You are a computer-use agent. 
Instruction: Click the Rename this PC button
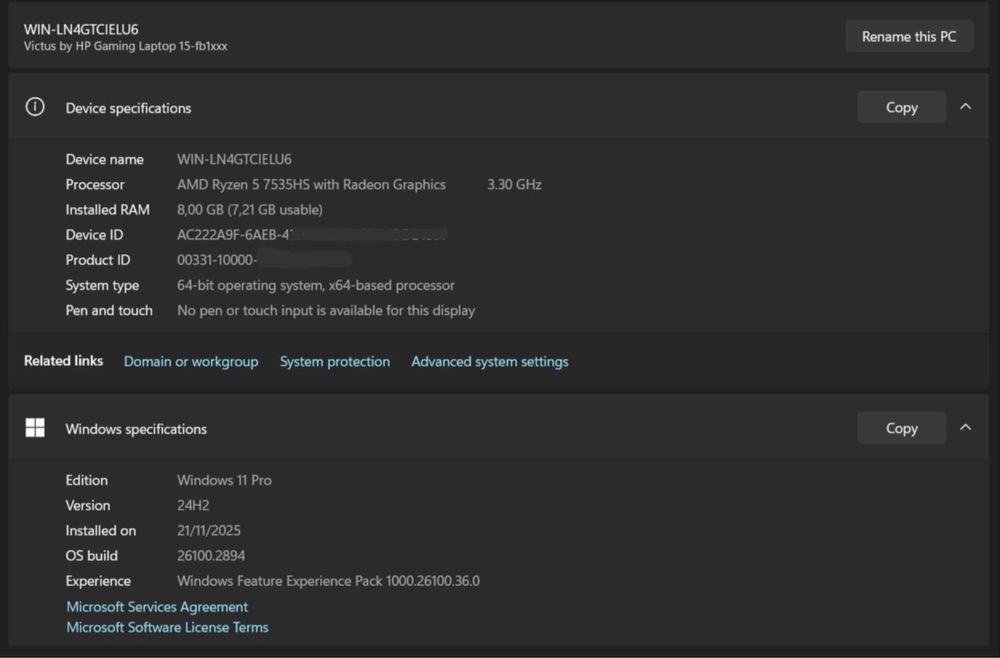click(x=909, y=36)
